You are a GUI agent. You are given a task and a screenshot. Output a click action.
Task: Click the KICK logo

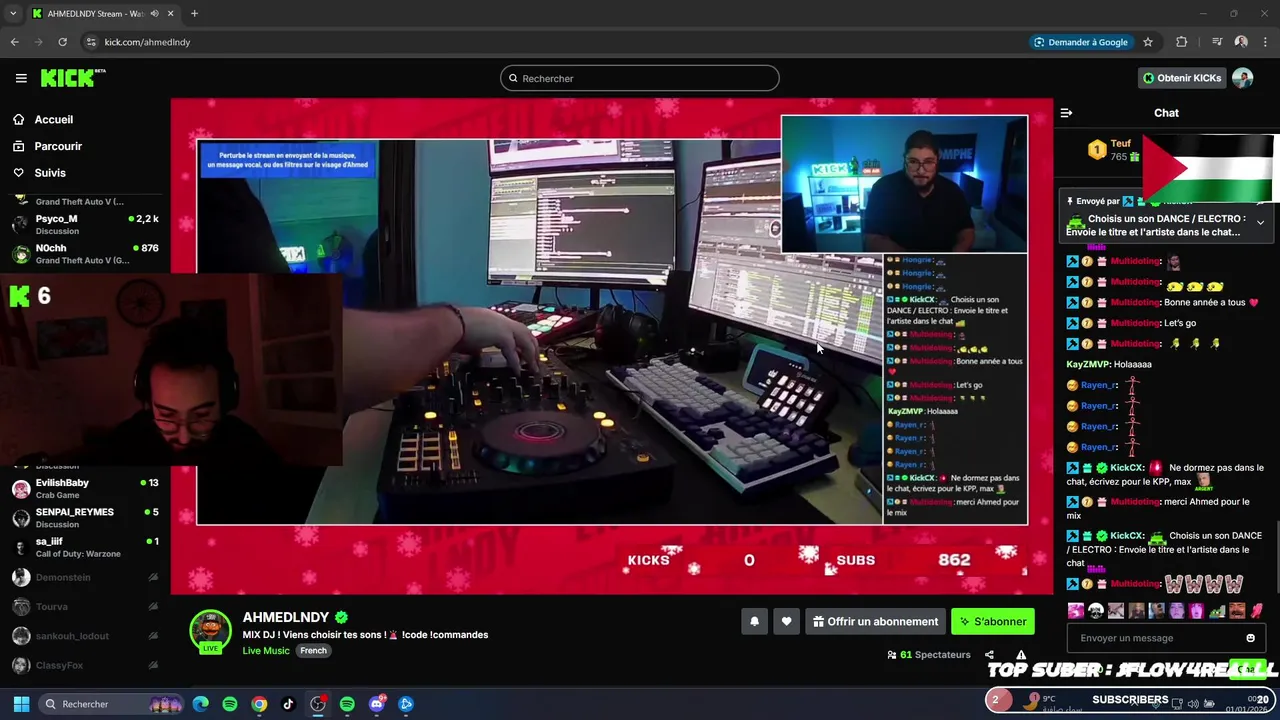pos(72,78)
